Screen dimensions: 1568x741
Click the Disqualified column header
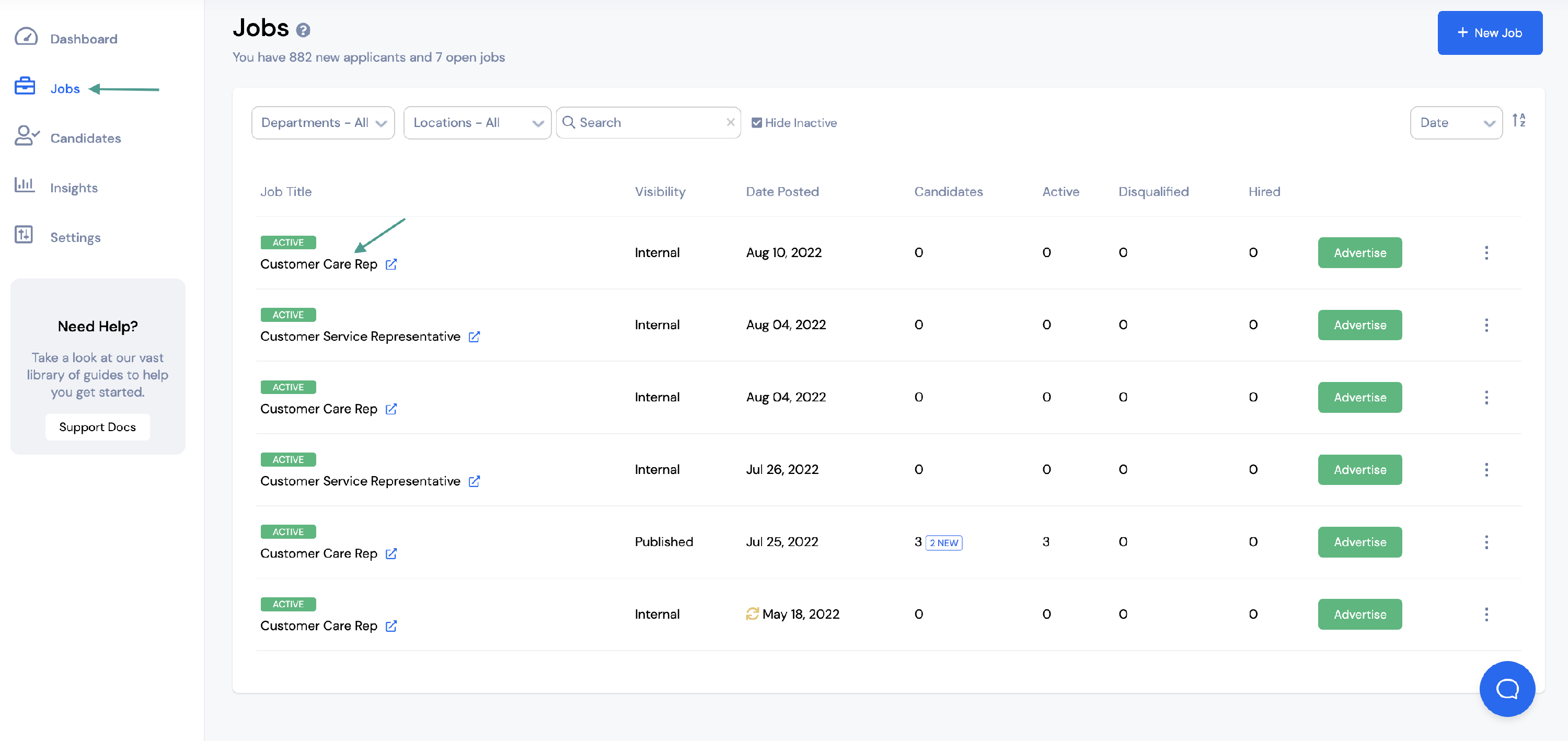click(1154, 192)
